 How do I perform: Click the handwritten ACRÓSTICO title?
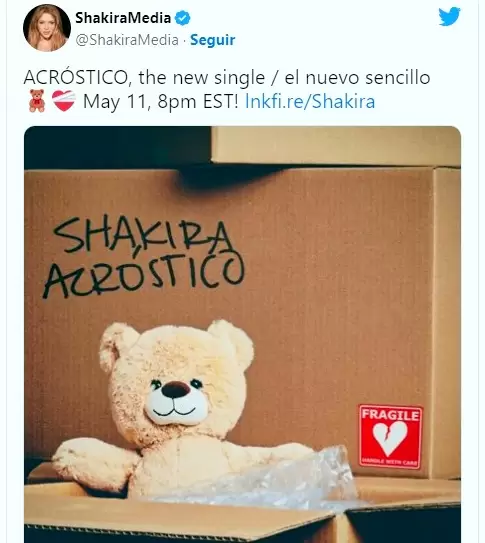(144, 274)
